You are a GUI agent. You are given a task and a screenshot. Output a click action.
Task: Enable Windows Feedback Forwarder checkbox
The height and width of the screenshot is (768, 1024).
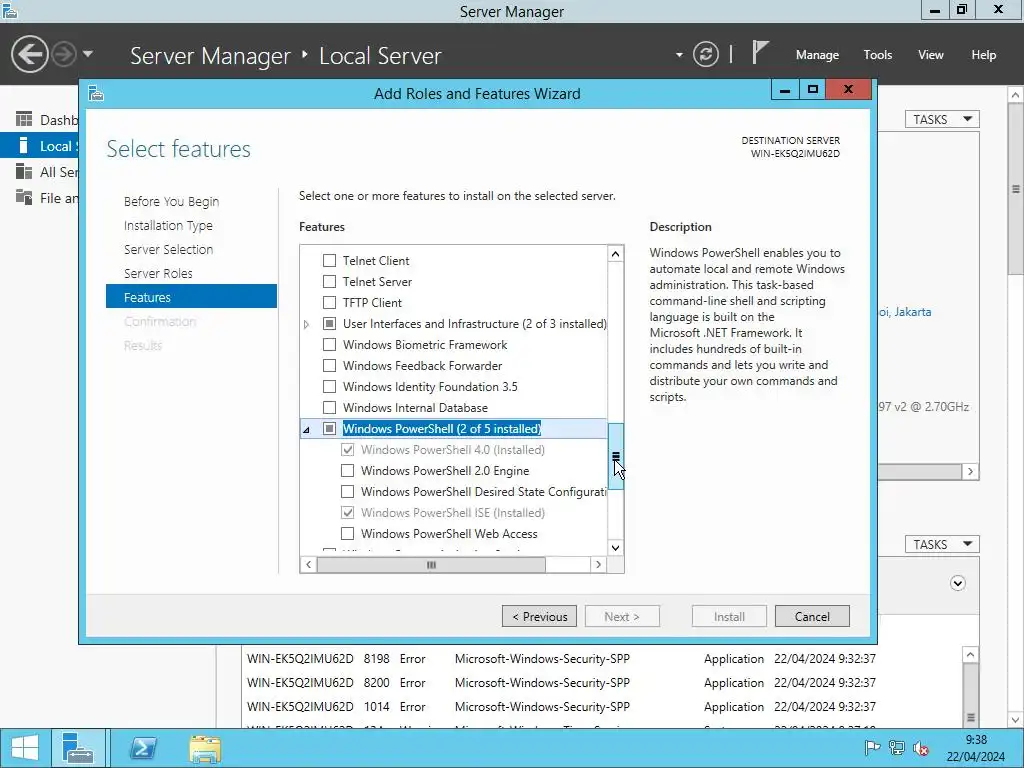pyautogui.click(x=330, y=366)
